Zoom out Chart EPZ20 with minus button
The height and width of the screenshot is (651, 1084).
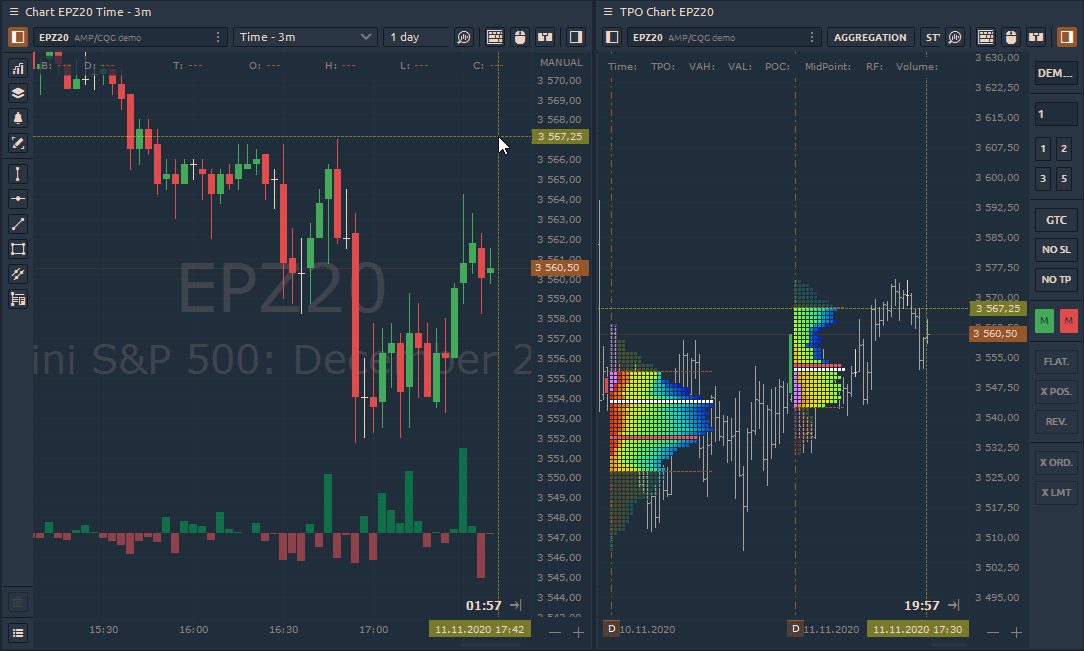pyautogui.click(x=554, y=632)
